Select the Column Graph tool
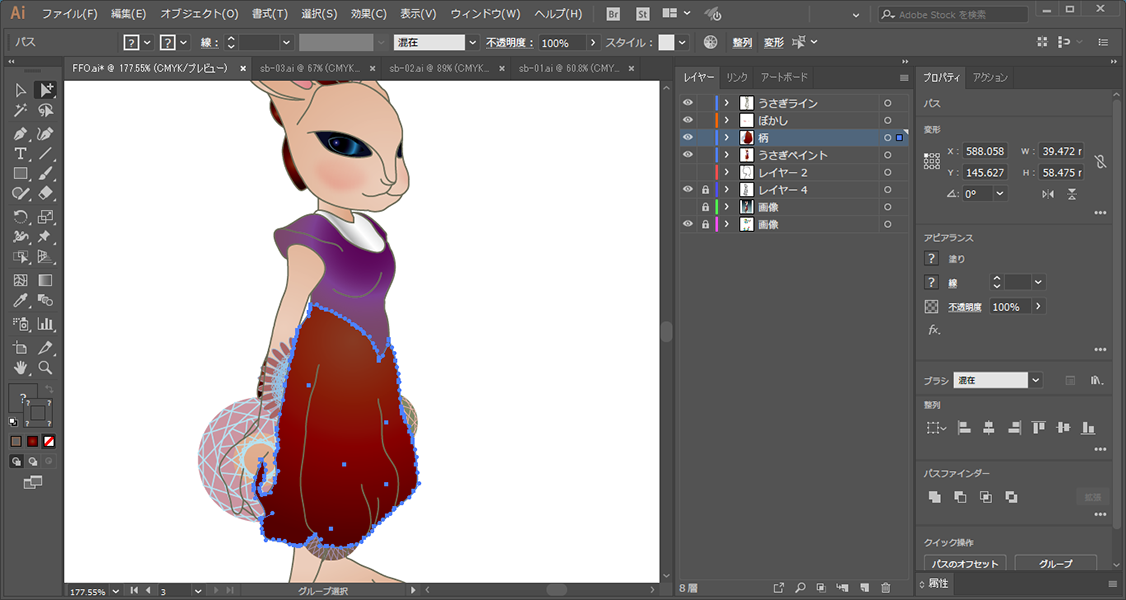Viewport: 1126px width, 600px height. [45, 324]
